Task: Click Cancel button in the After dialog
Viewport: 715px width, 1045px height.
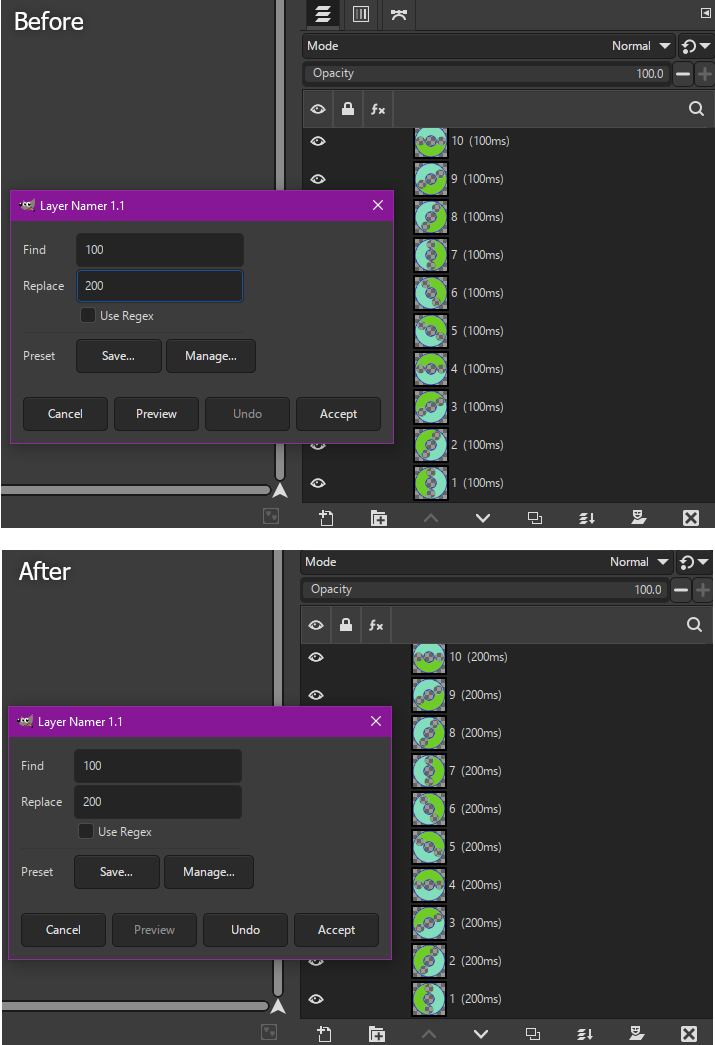Action: coord(63,930)
